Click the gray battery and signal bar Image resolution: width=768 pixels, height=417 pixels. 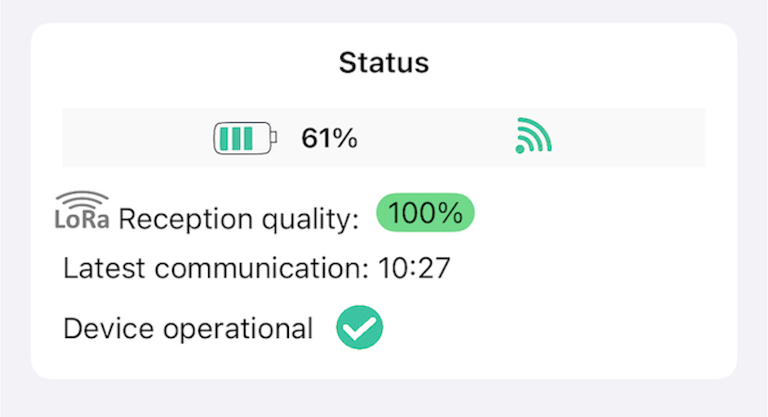coord(384,138)
